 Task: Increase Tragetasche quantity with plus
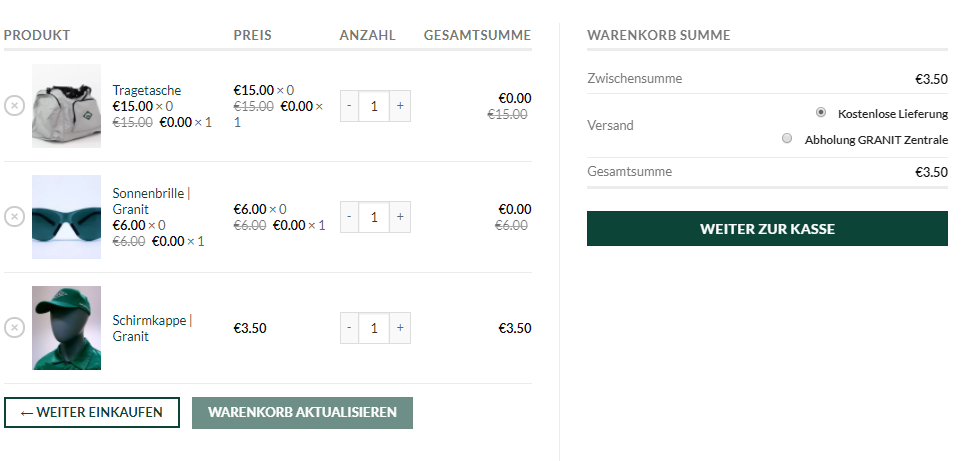[400, 106]
